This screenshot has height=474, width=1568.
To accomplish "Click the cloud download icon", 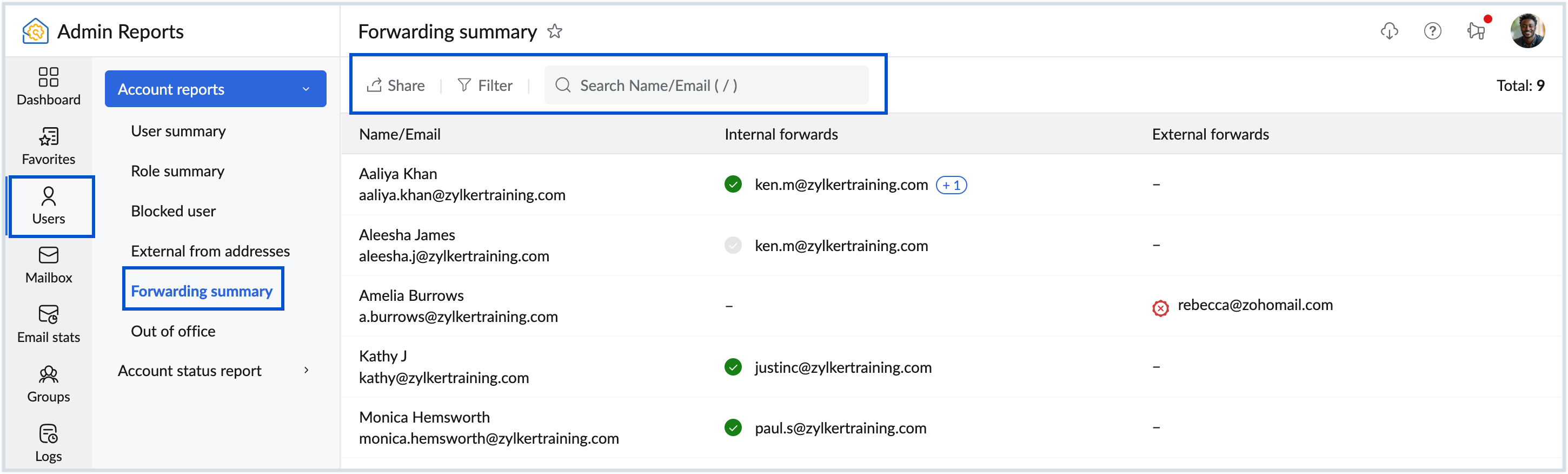I will (1389, 31).
